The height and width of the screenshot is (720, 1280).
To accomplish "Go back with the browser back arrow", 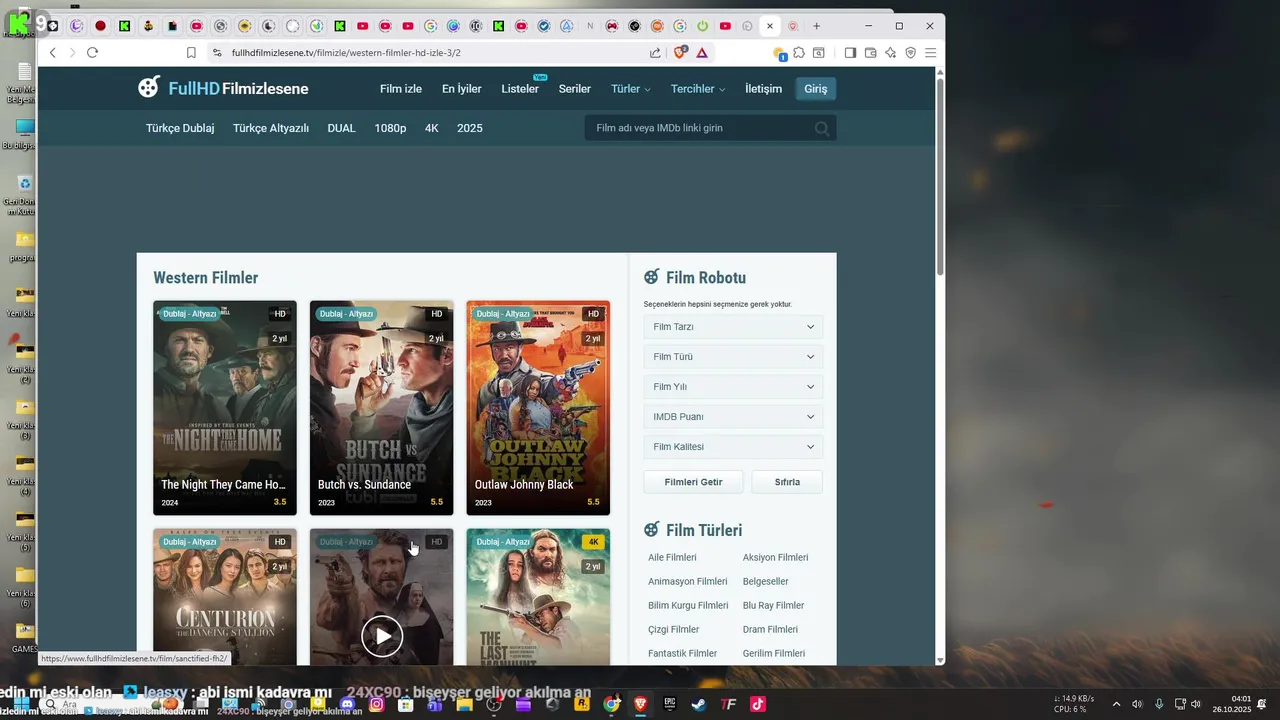I will pos(53,53).
